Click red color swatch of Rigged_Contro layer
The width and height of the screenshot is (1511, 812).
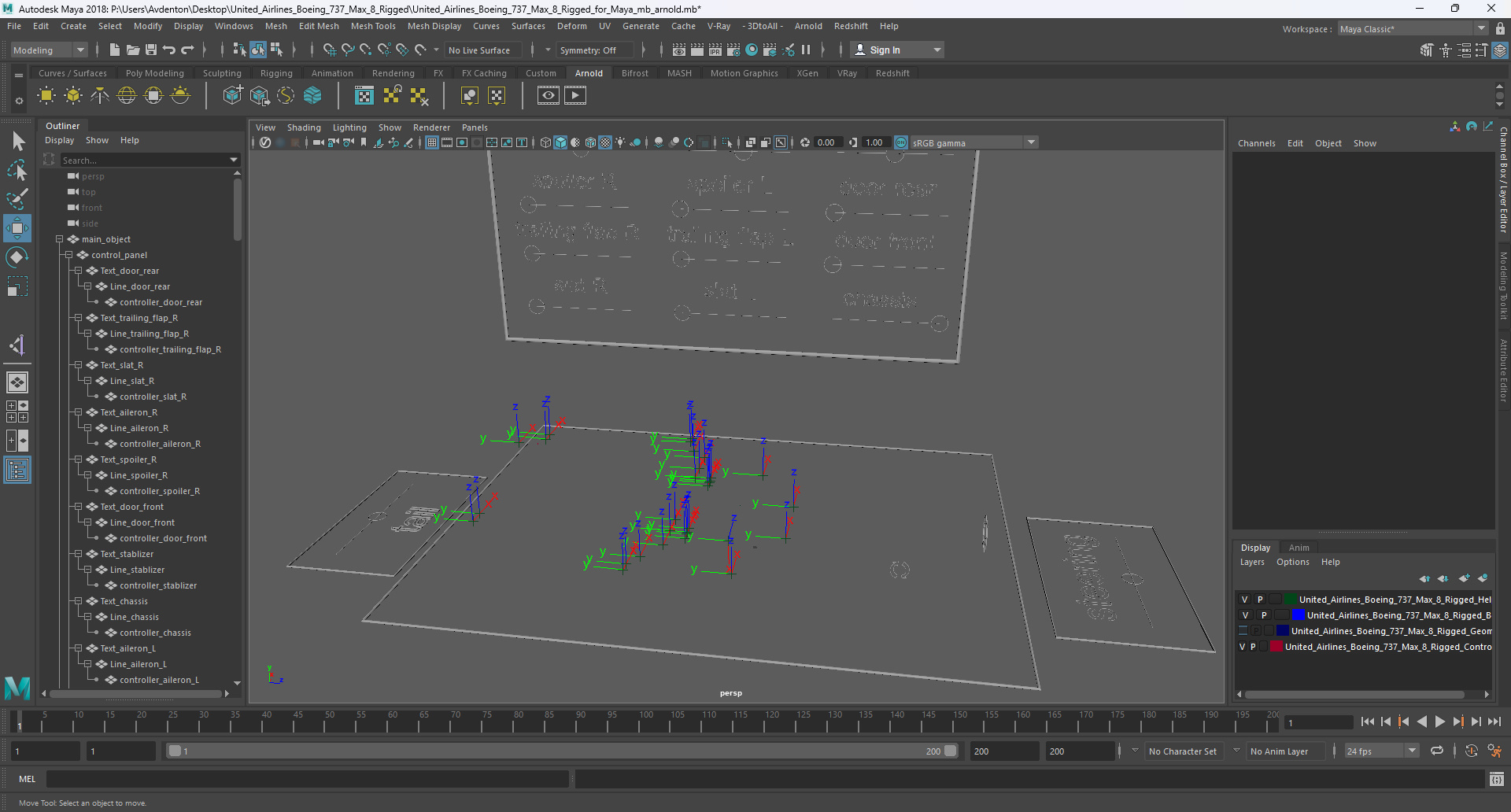pos(1276,647)
